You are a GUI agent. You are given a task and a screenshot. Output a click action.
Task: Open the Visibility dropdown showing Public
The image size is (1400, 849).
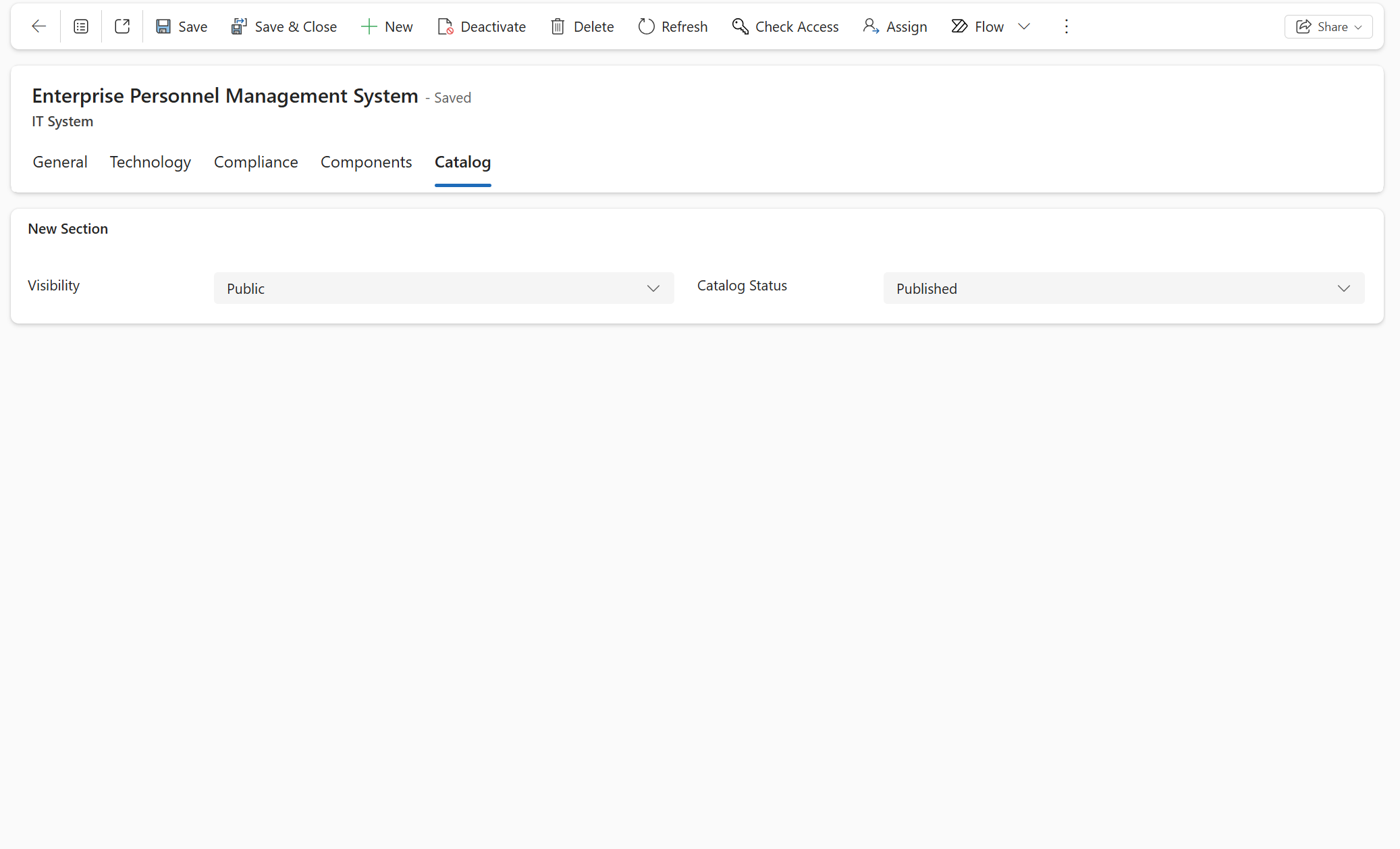click(x=443, y=288)
